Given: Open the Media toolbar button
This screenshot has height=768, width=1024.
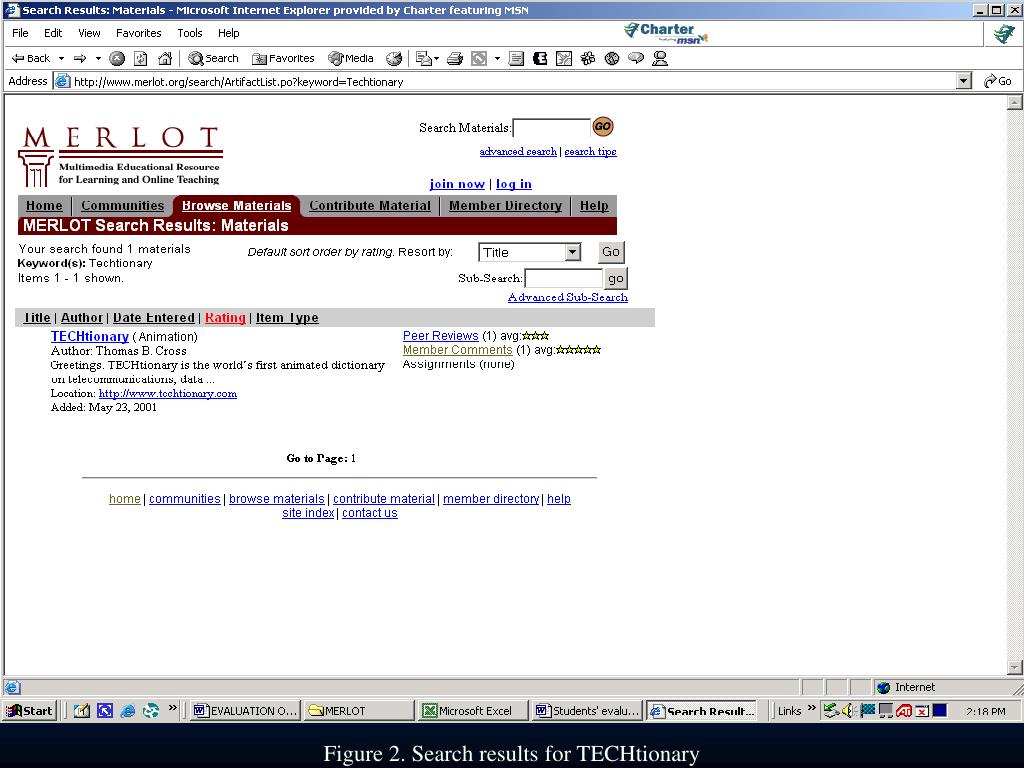Looking at the screenshot, I should tap(351, 58).
